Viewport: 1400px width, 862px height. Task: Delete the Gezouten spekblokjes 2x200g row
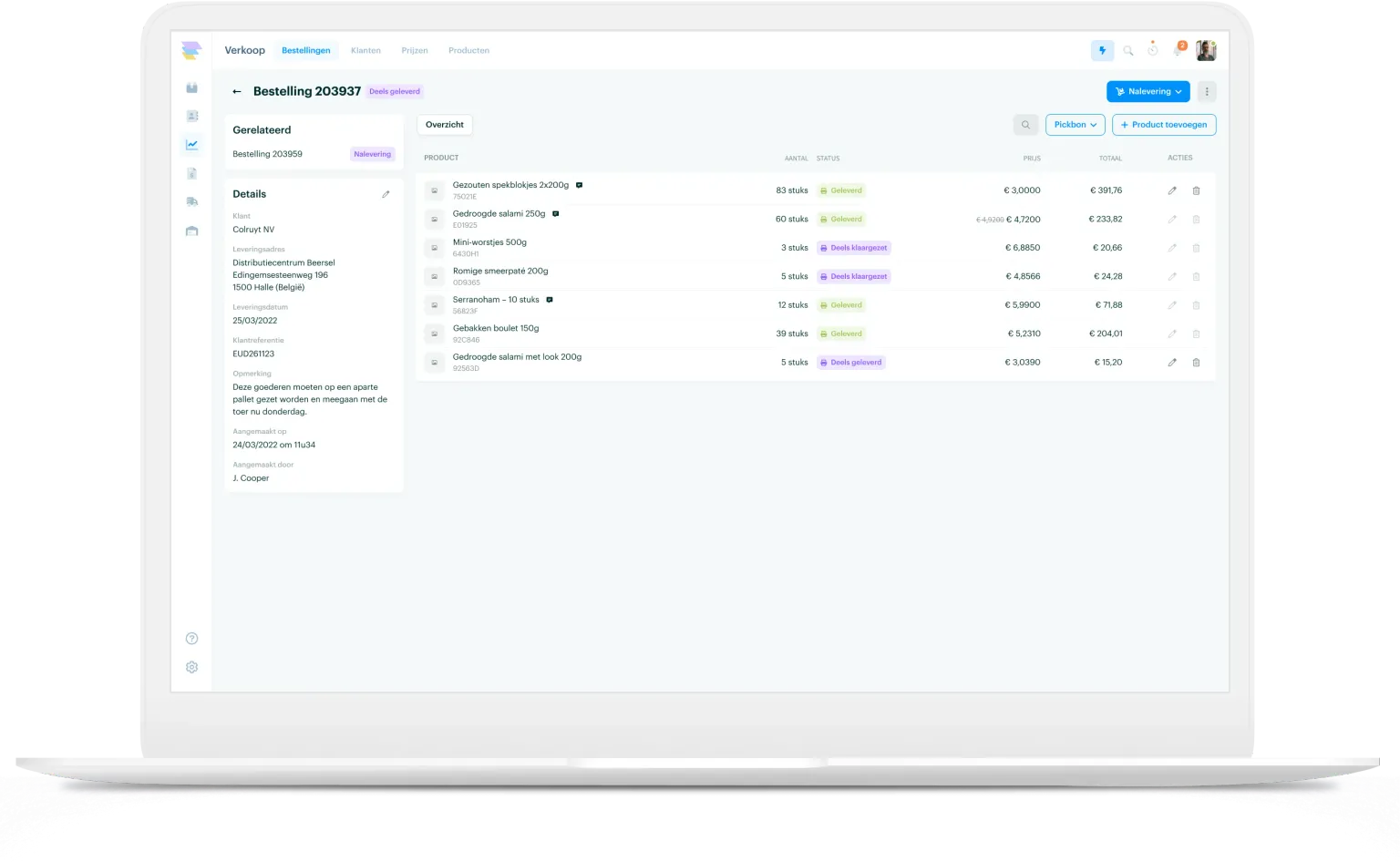(x=1197, y=190)
